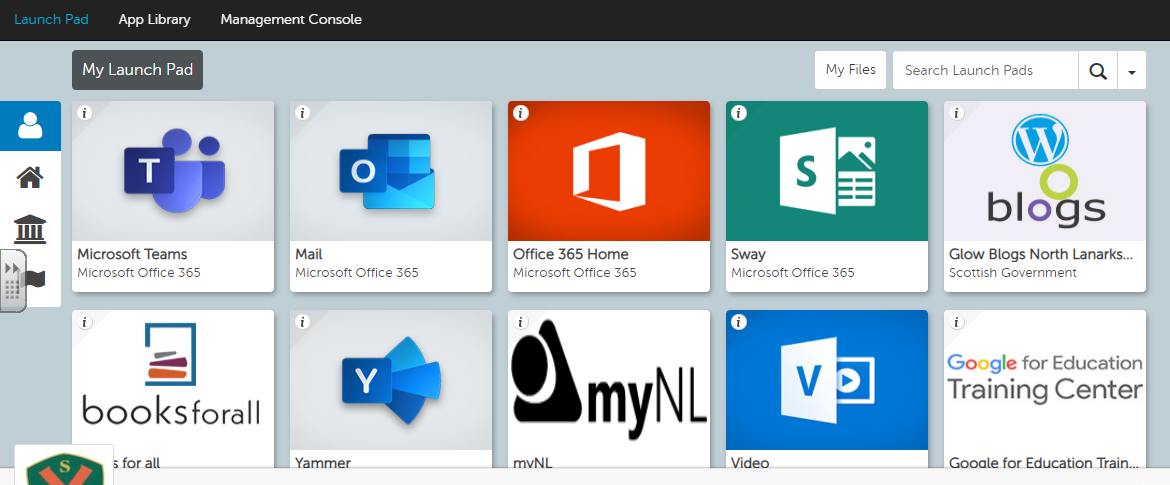
Task: Open the Books for All tile
Action: pyautogui.click(x=173, y=381)
